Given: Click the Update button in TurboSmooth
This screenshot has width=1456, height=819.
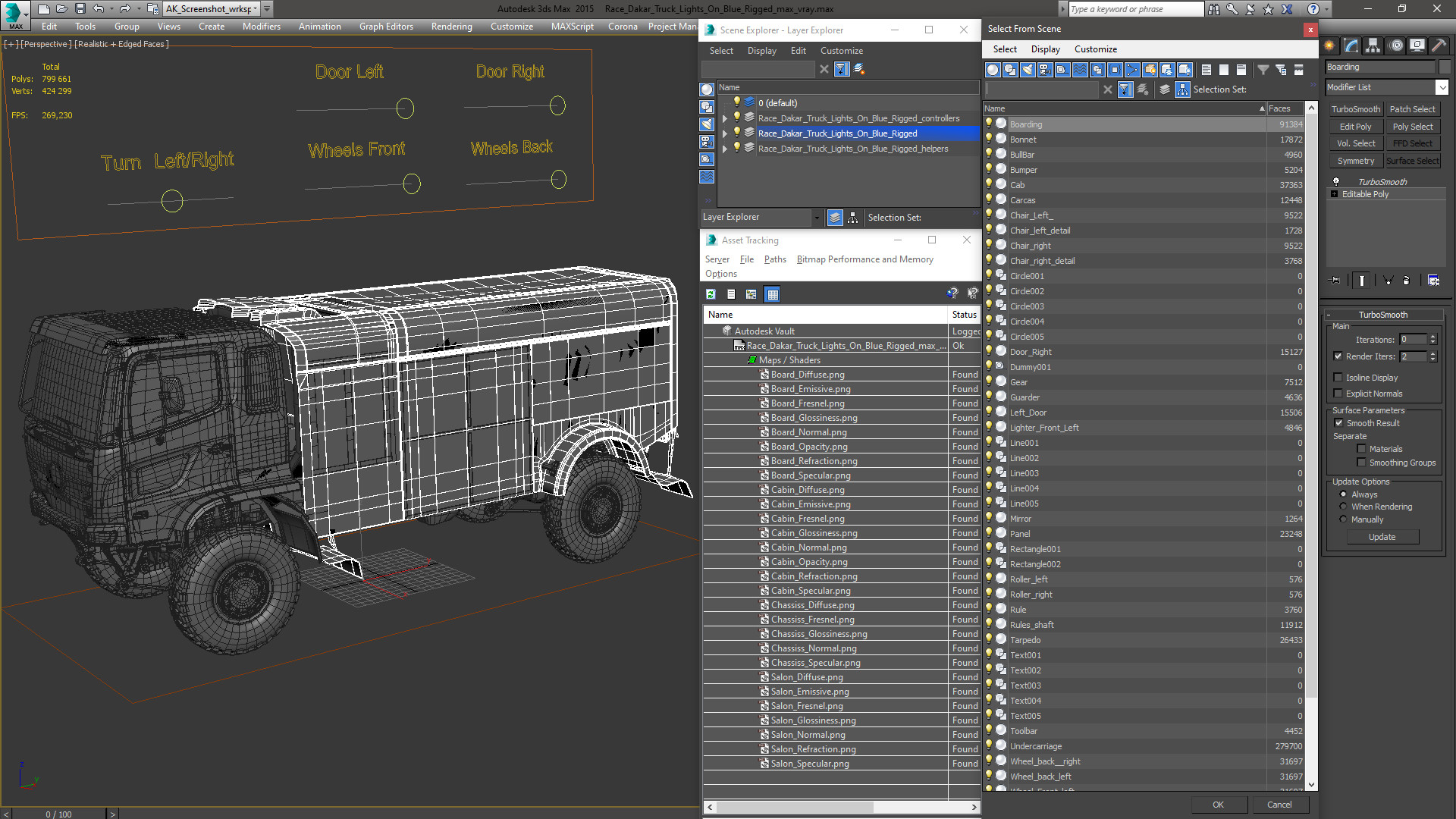Looking at the screenshot, I should [1382, 537].
